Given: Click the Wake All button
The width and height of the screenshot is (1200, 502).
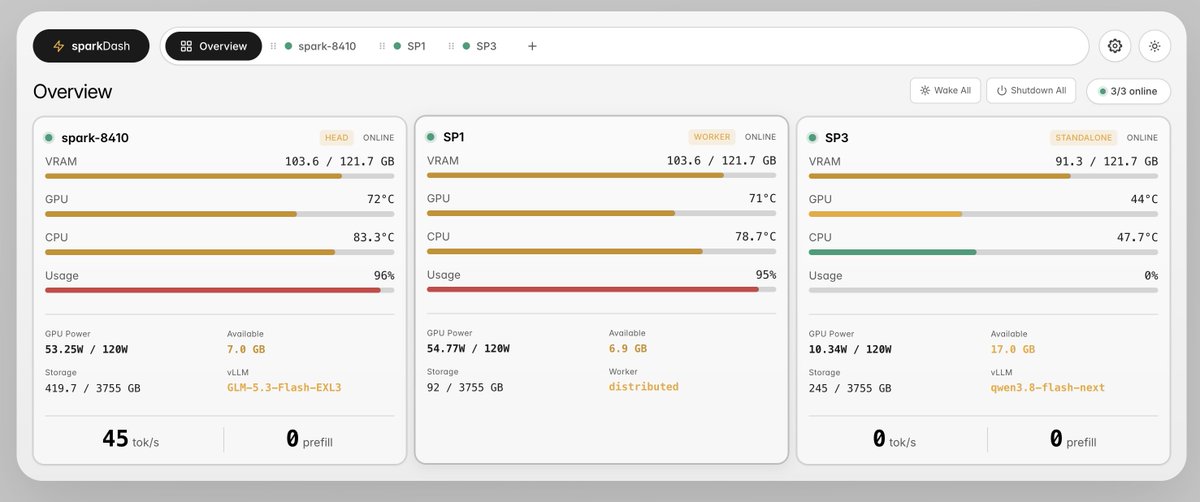Looking at the screenshot, I should click(x=945, y=90).
